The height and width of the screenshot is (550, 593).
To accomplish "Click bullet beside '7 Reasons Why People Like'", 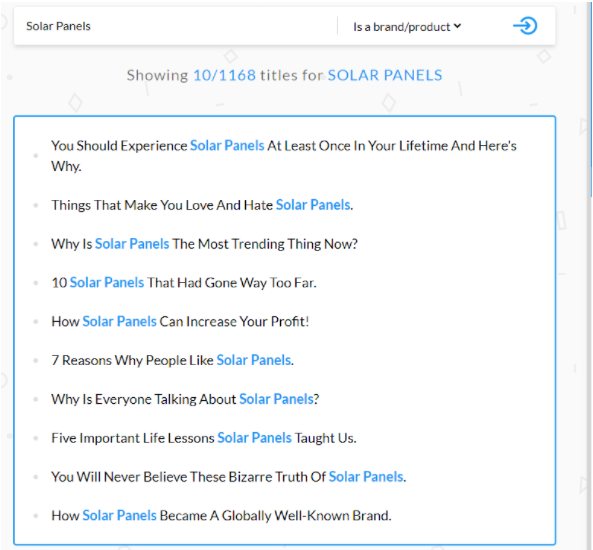I will pos(36,360).
